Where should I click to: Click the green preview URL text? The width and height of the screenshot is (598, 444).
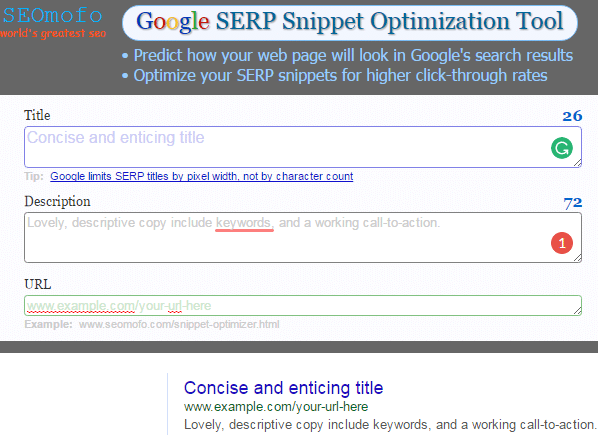(276, 407)
